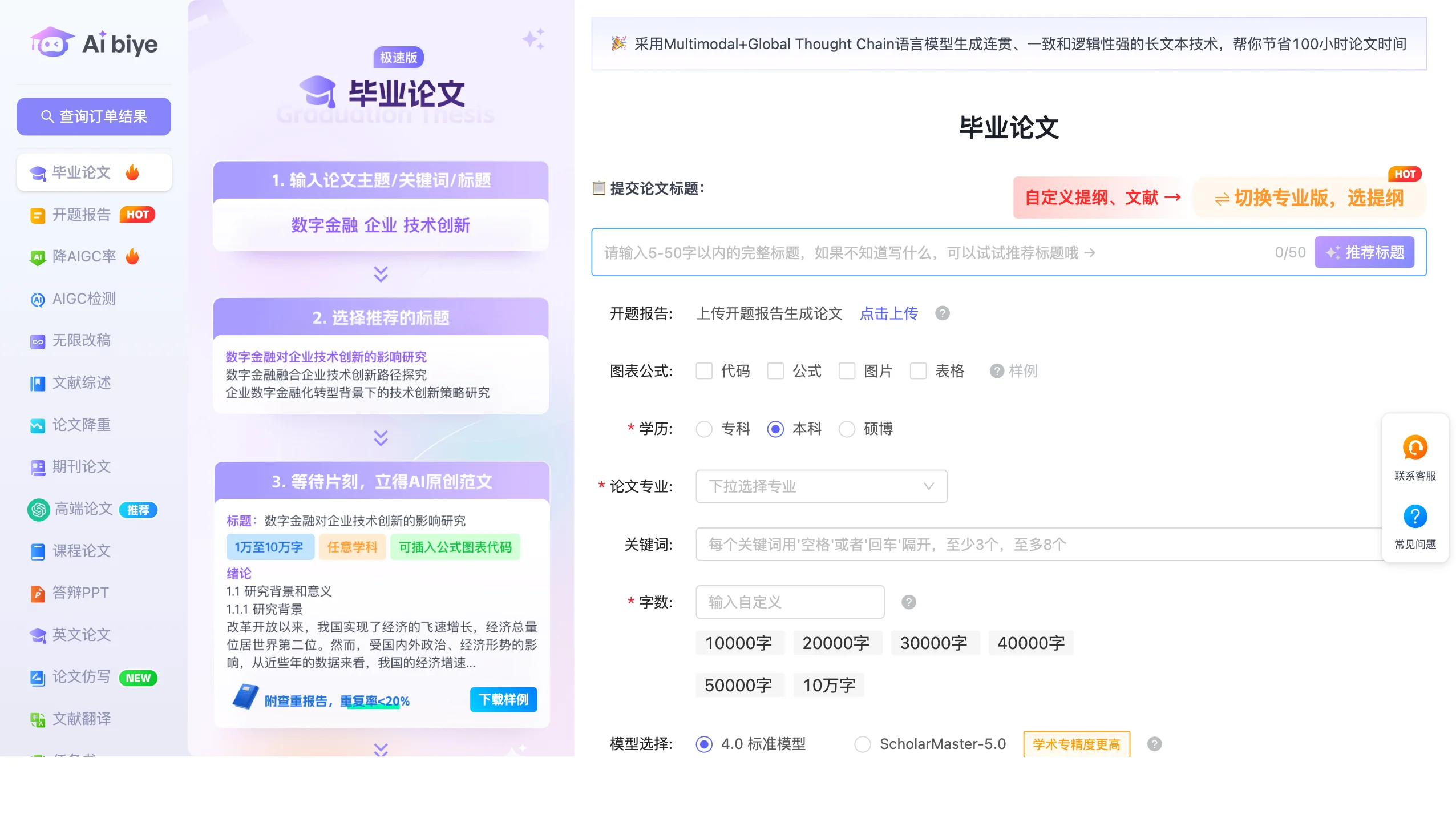The height and width of the screenshot is (822, 1456).
Task: Choose the 50000字 word count preset
Action: [x=740, y=684]
